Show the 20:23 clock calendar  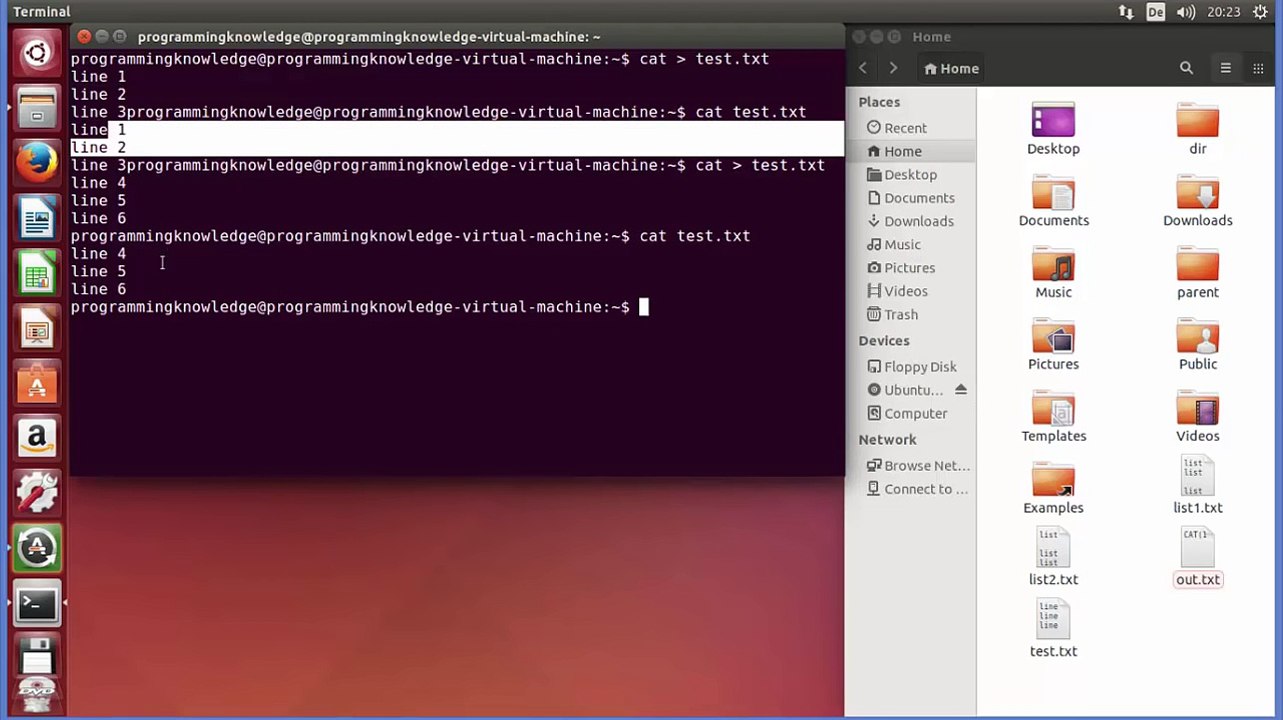[1224, 12]
